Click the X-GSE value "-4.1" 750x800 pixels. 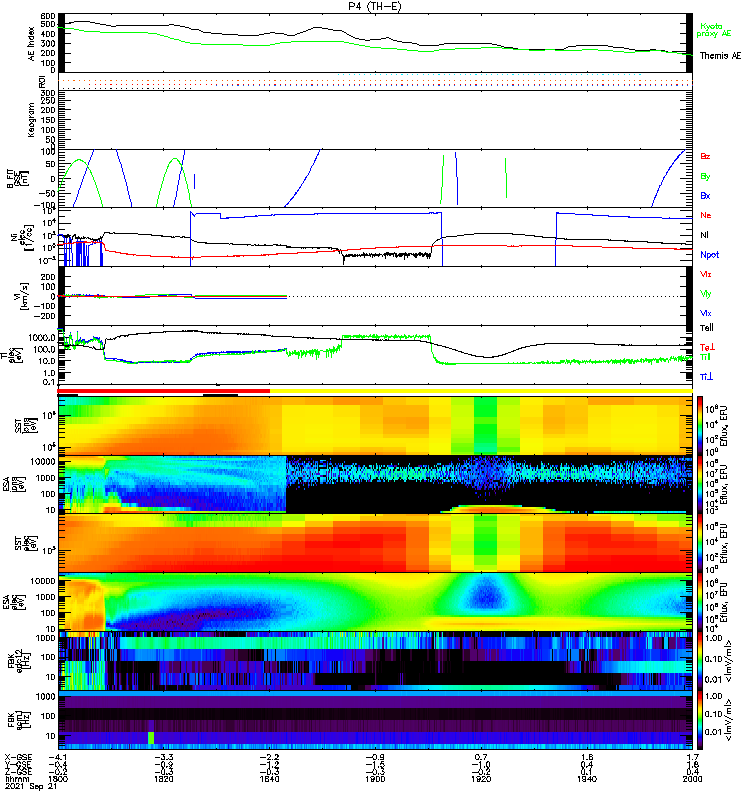click(x=58, y=757)
